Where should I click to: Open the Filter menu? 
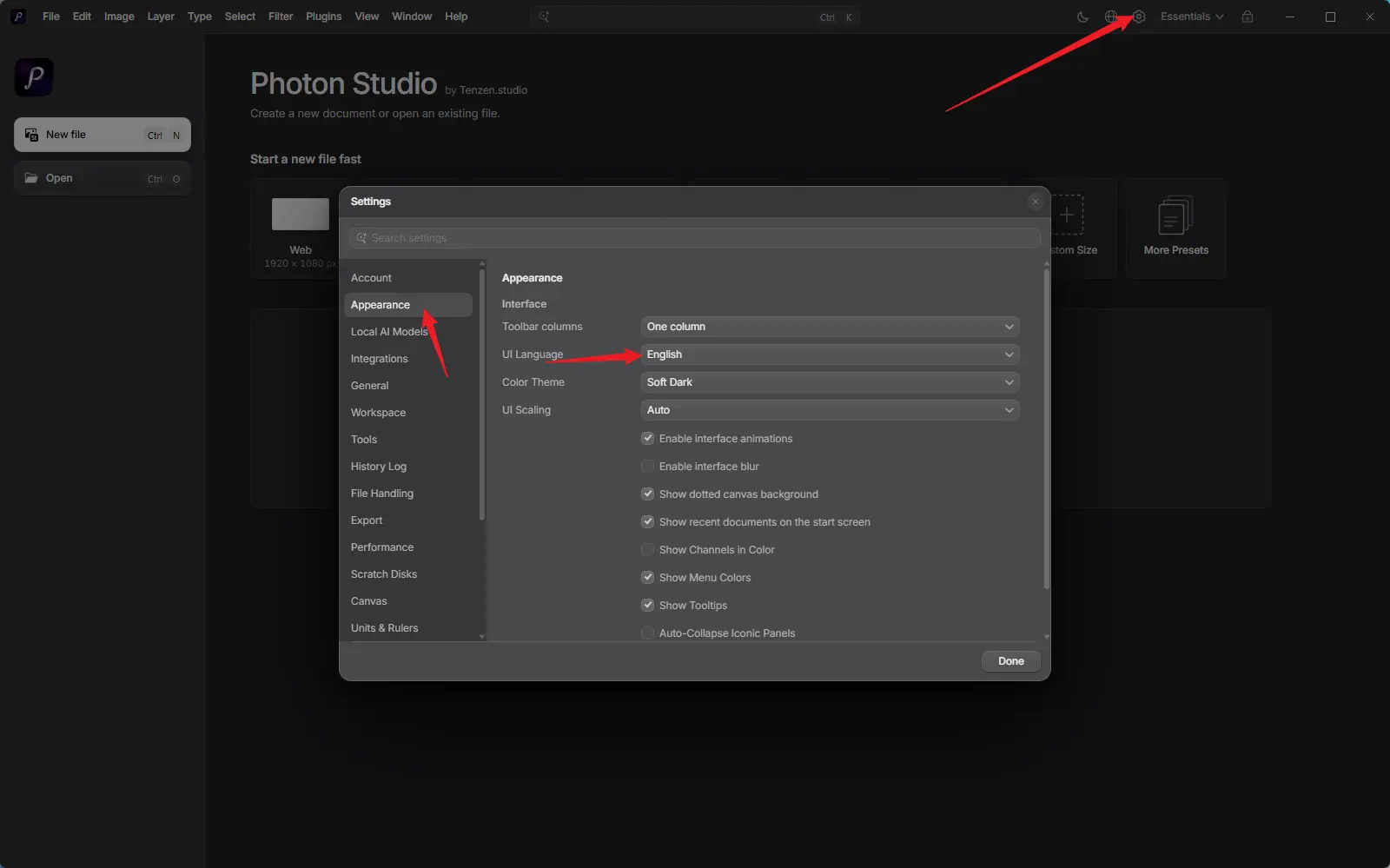tap(281, 17)
